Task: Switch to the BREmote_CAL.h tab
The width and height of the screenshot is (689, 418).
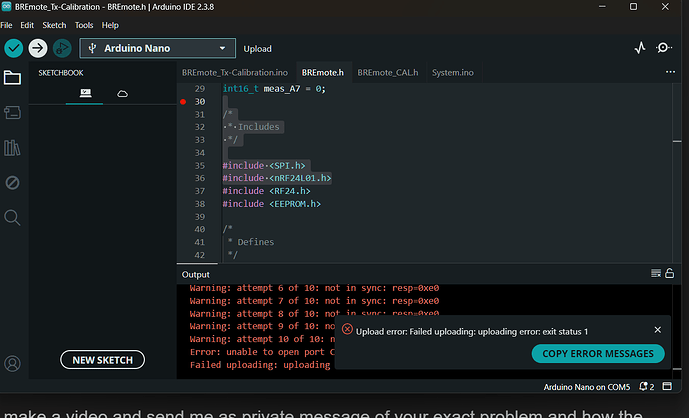Action: pyautogui.click(x=388, y=73)
